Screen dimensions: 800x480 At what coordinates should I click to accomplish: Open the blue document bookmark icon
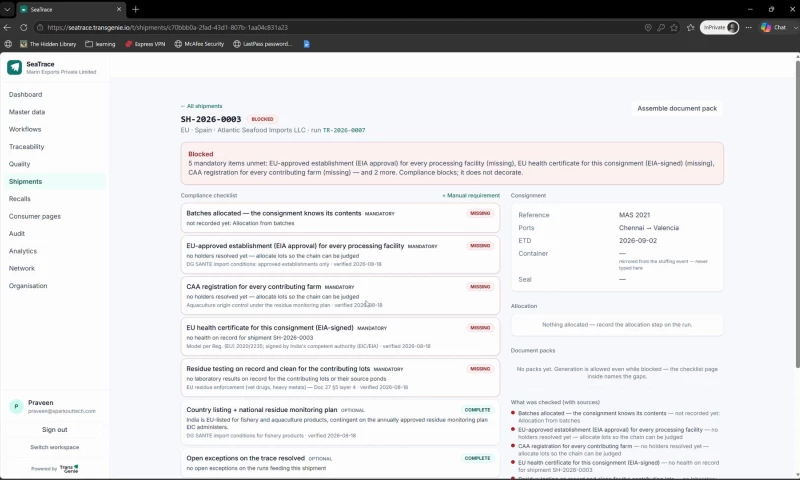(x=307, y=44)
